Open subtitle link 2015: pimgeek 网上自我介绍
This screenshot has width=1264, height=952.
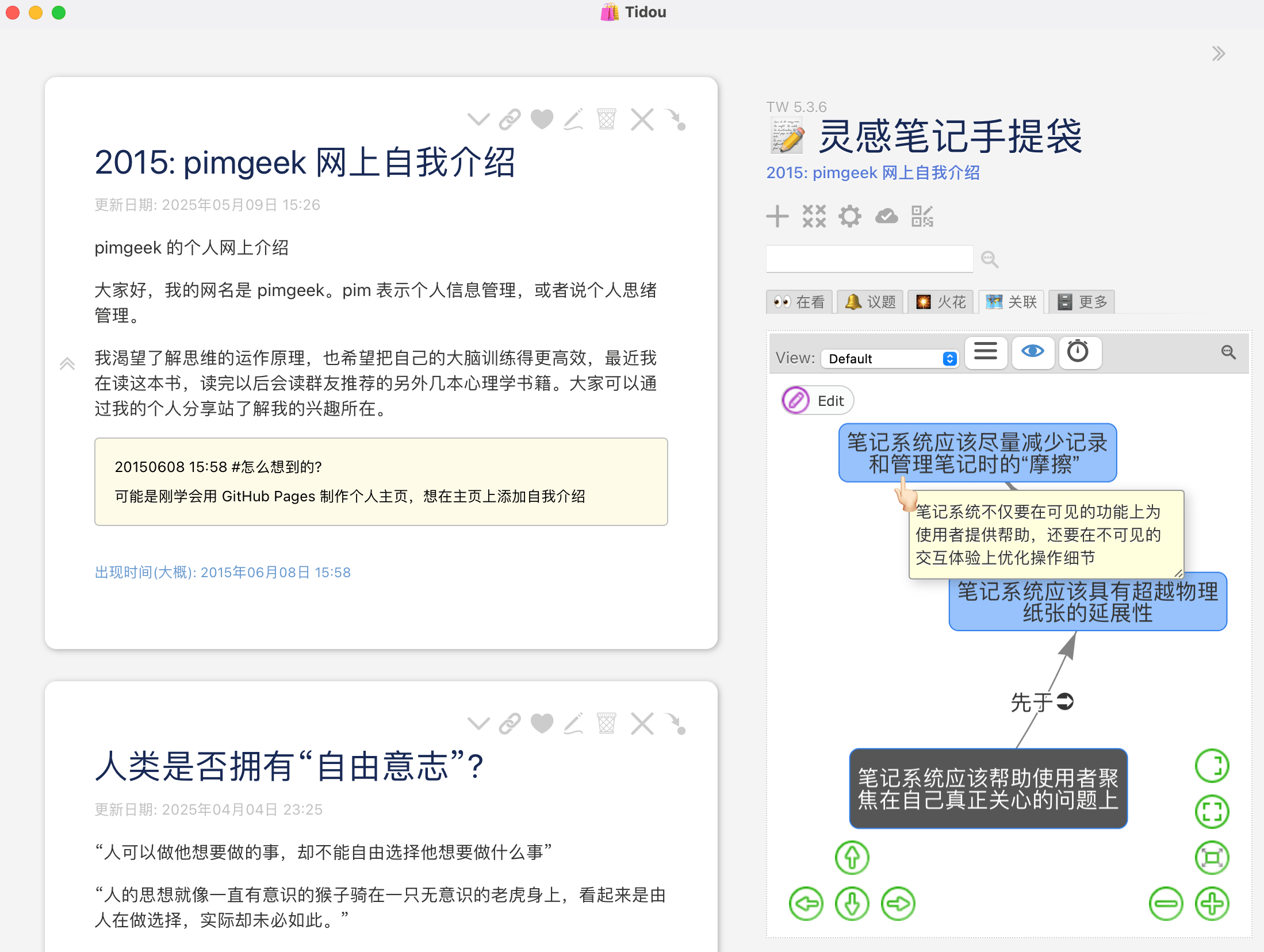click(873, 173)
